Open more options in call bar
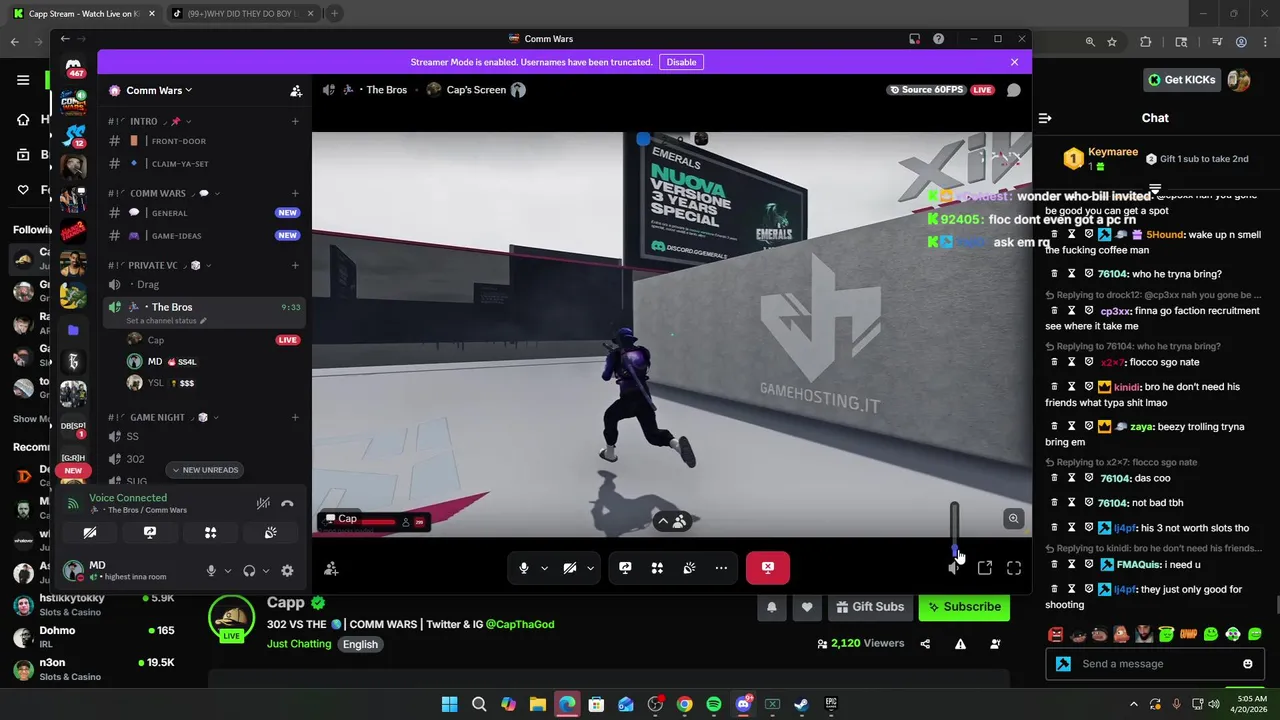 pyautogui.click(x=721, y=568)
